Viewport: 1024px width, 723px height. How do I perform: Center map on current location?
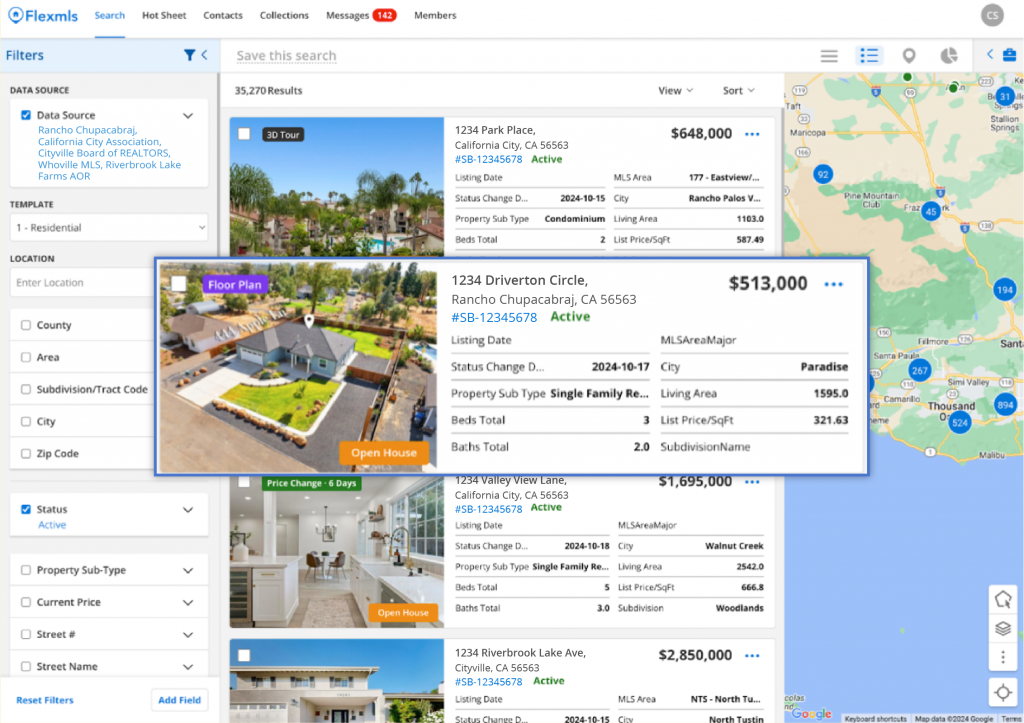[x=1002, y=692]
